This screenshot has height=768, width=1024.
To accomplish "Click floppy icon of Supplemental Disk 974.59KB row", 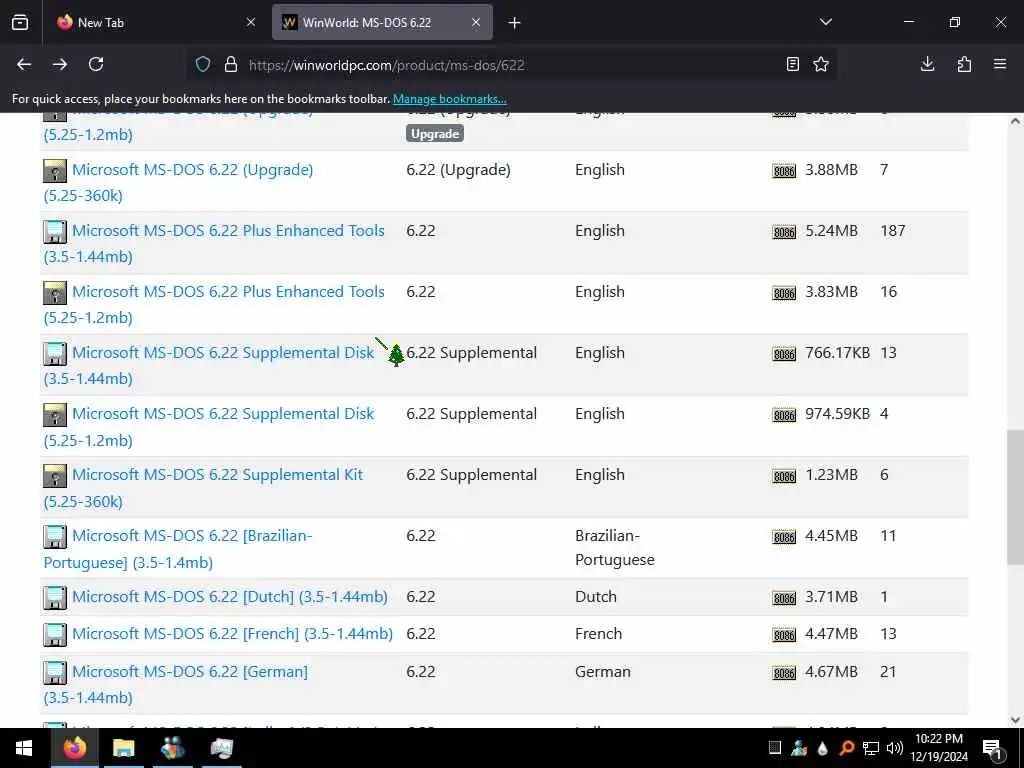I will tap(55, 415).
